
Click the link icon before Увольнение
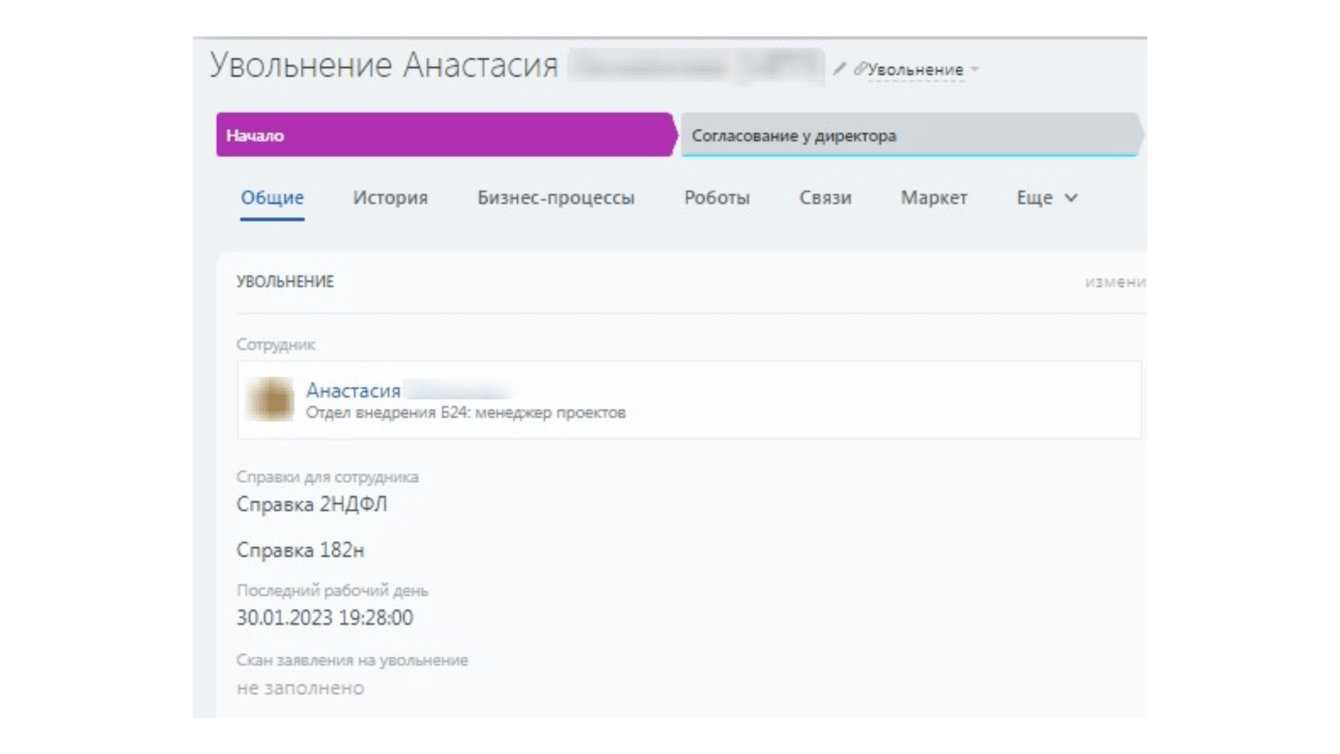point(859,70)
